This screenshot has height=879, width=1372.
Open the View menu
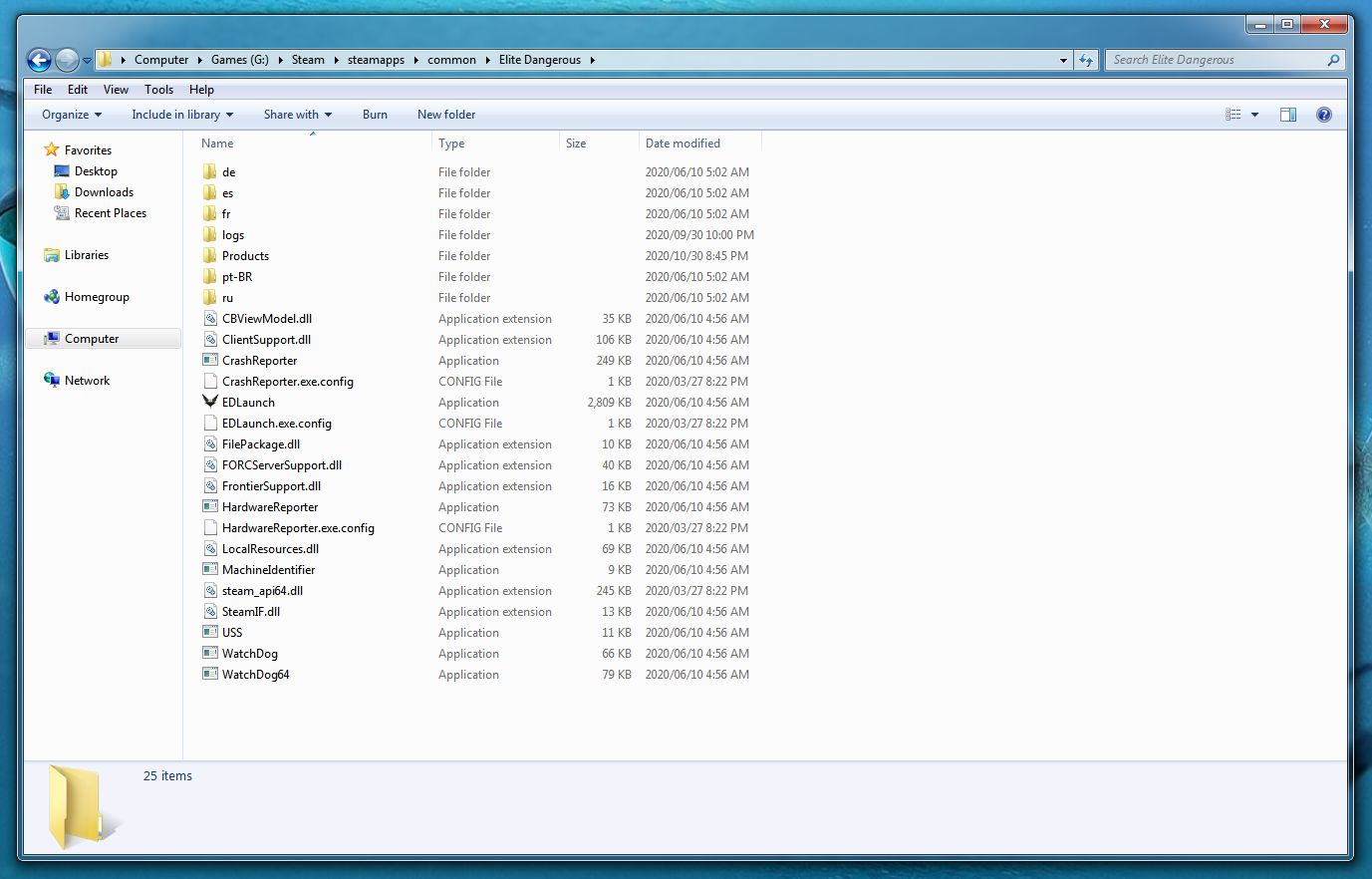(x=116, y=90)
